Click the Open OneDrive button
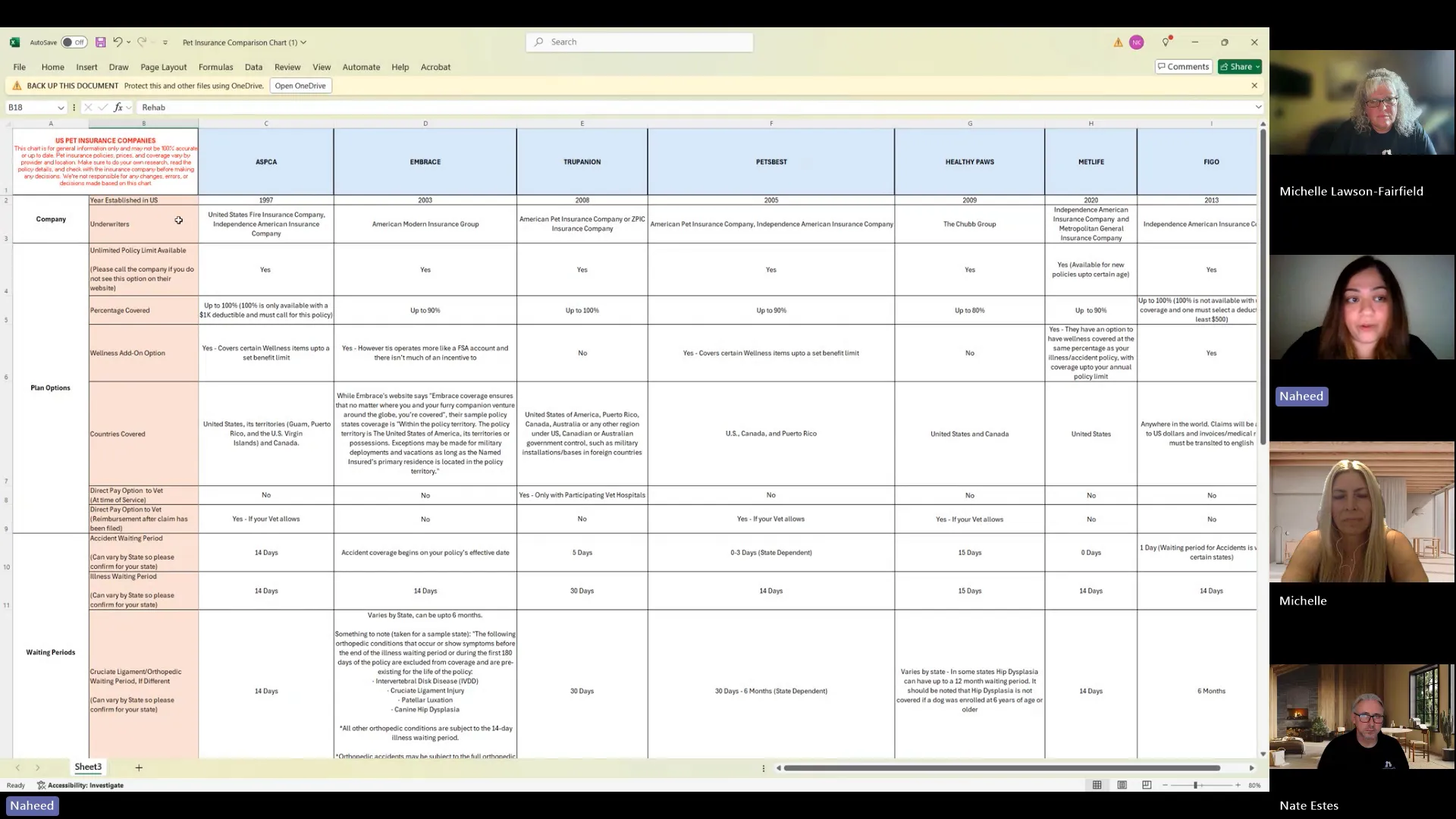The image size is (1456, 819). 300,86
